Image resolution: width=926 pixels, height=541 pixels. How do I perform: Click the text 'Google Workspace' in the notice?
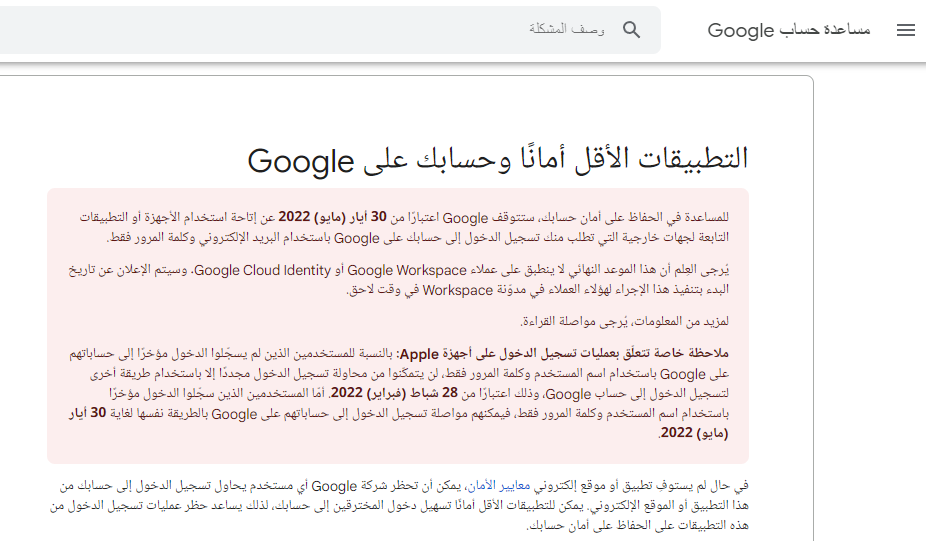(407, 270)
